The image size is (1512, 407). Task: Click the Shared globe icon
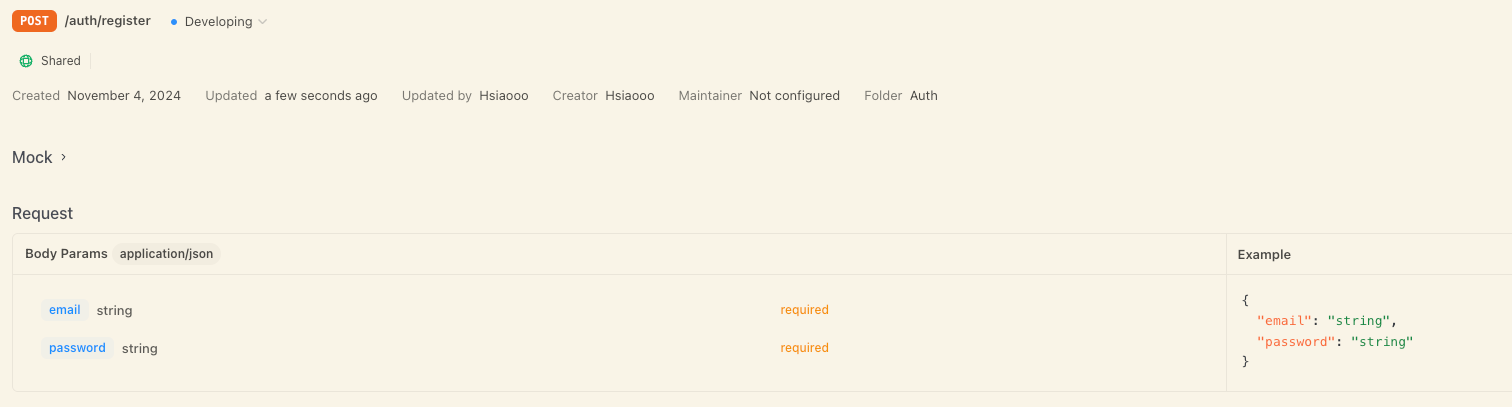[26, 61]
